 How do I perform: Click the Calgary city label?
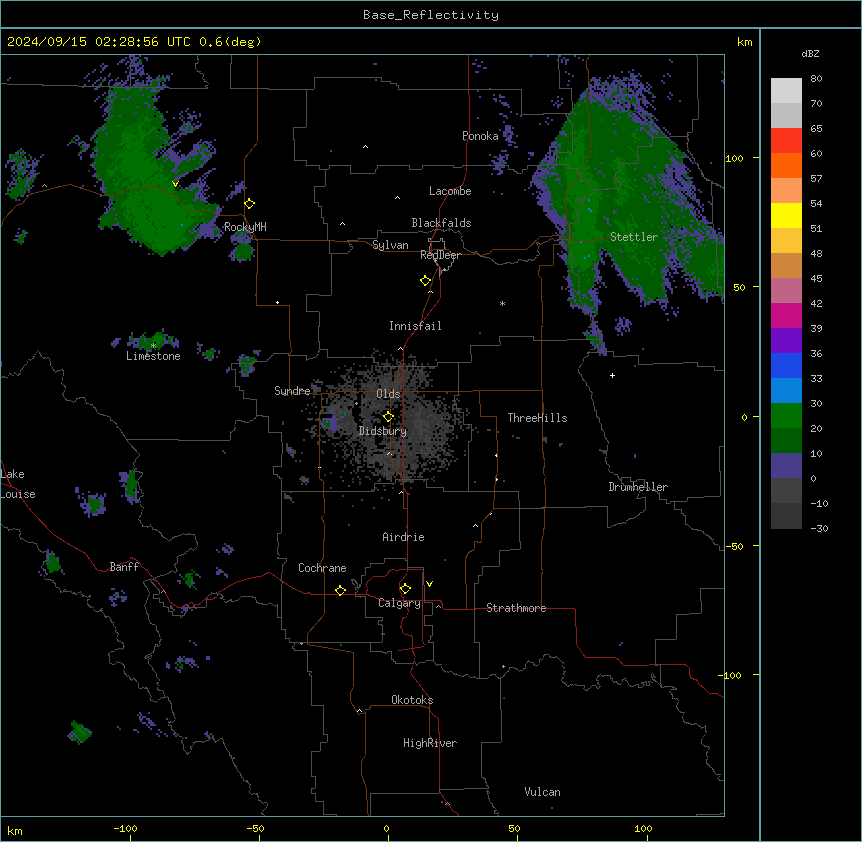[x=399, y=603]
